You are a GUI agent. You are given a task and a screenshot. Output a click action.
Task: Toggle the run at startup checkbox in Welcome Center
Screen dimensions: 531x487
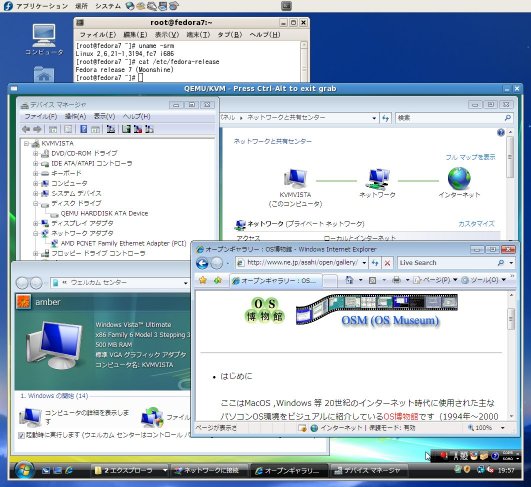click(21, 436)
